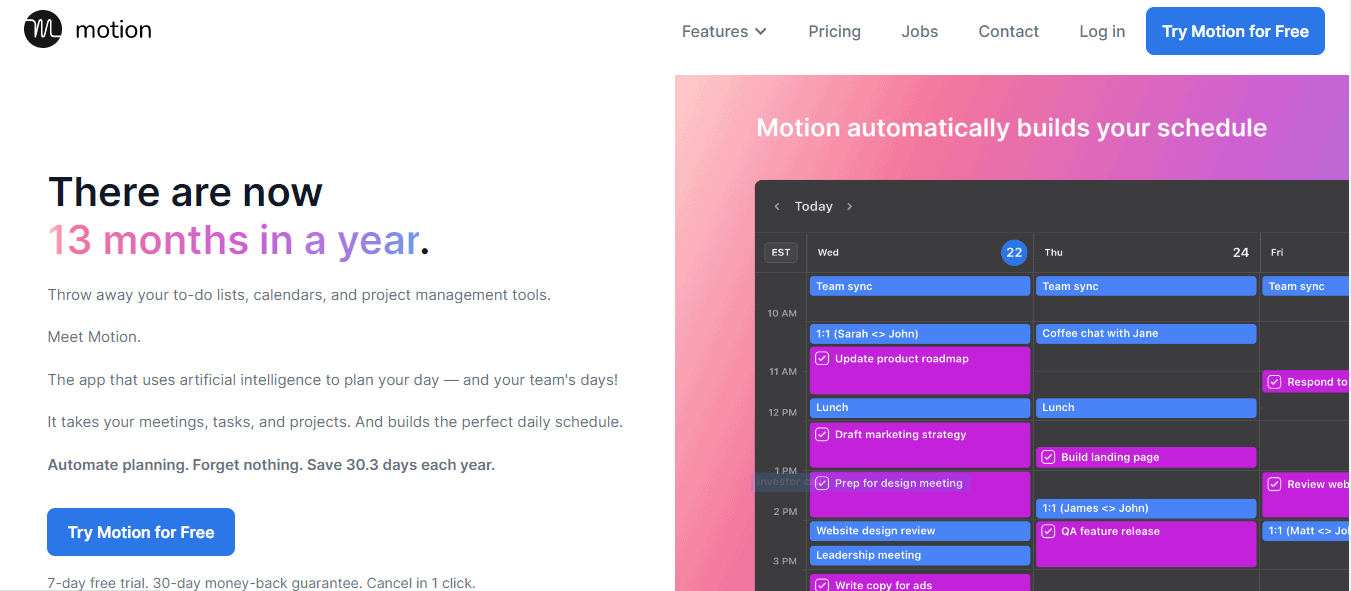Click Log in link
The height and width of the screenshot is (591, 1351).
pyautogui.click(x=1102, y=32)
